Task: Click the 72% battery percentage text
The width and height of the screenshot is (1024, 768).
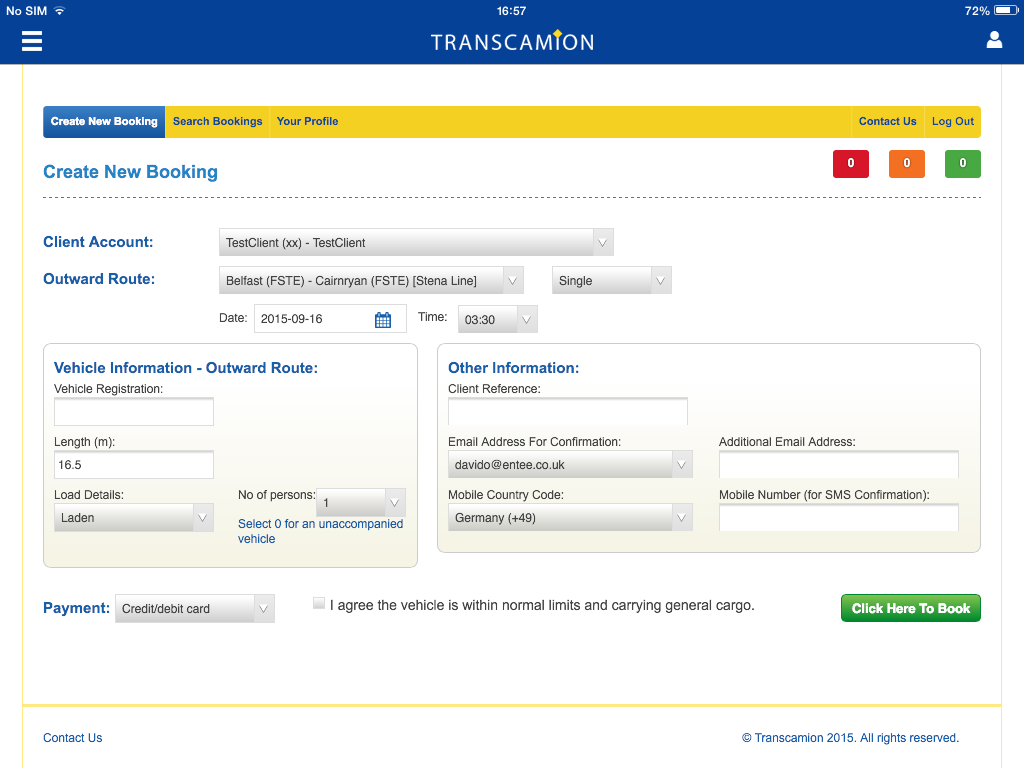Action: pyautogui.click(x=977, y=10)
